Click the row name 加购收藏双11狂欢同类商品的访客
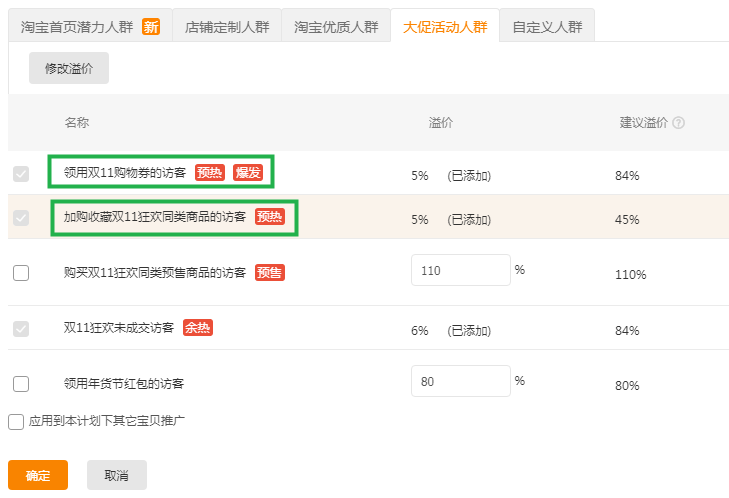This screenshot has height=498, width=729. 155,217
